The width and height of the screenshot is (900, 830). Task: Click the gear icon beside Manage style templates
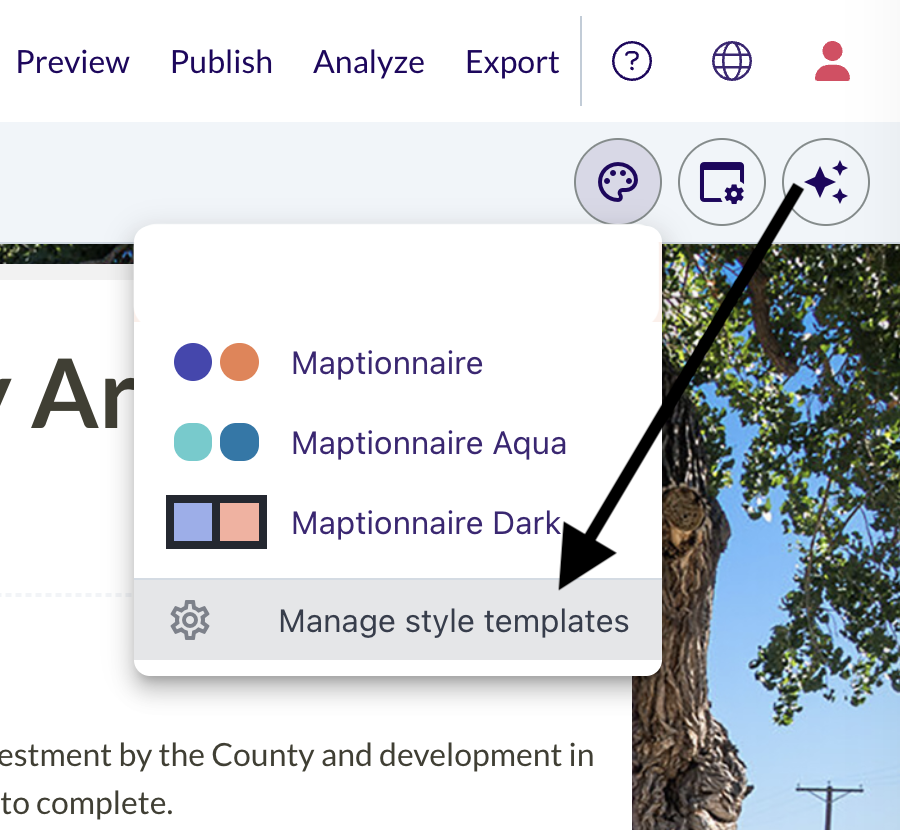coord(190,620)
